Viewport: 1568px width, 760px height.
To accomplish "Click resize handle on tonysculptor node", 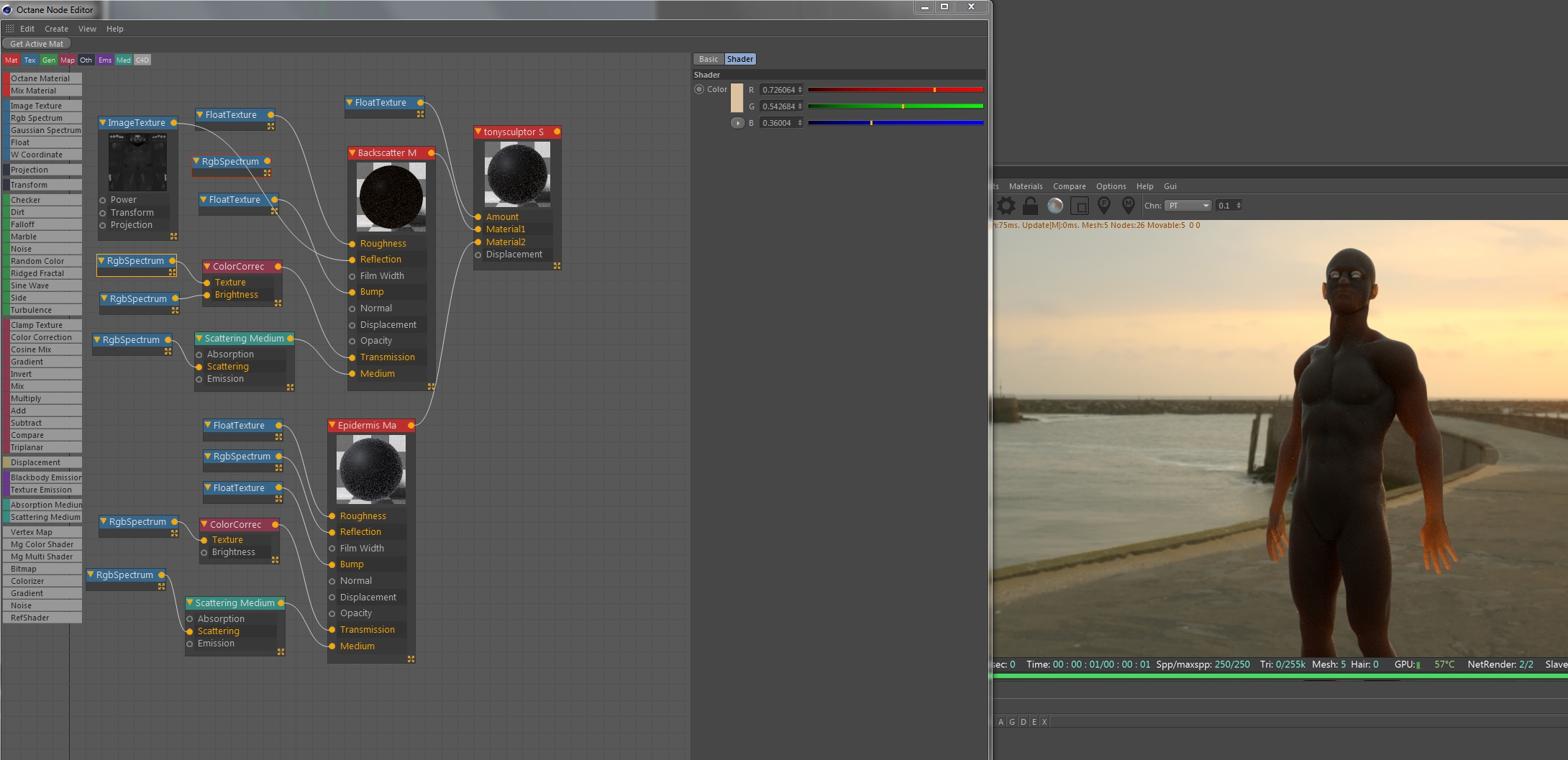I will click(557, 266).
